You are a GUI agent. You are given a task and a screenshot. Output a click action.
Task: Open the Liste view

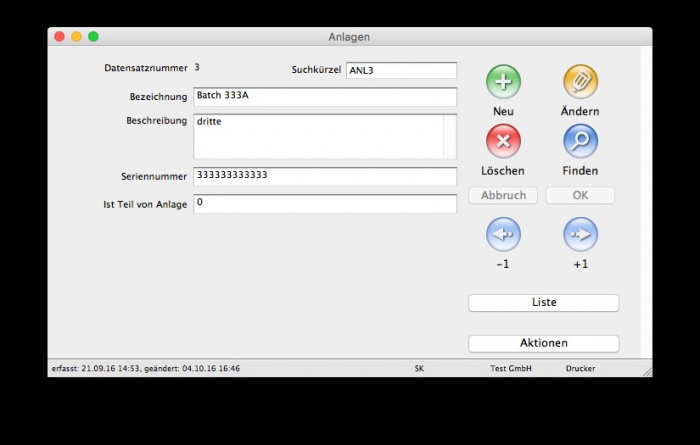pos(543,302)
